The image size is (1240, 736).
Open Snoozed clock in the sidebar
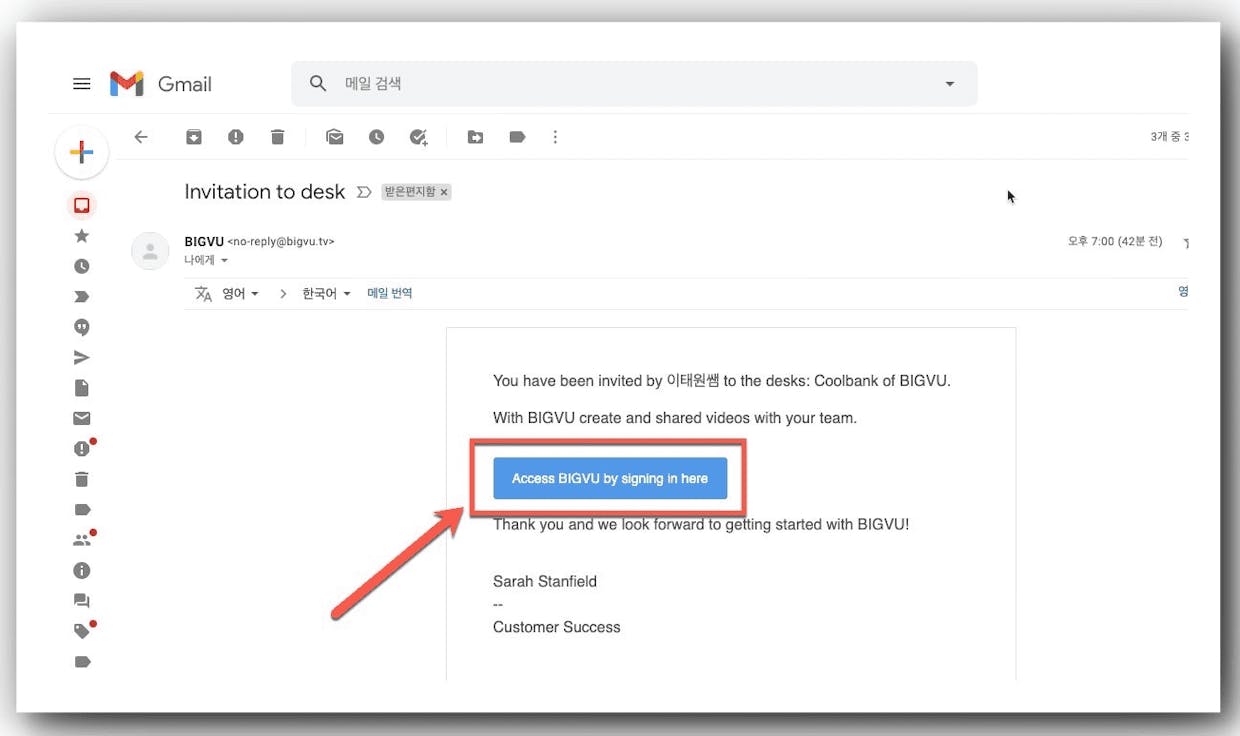point(82,266)
